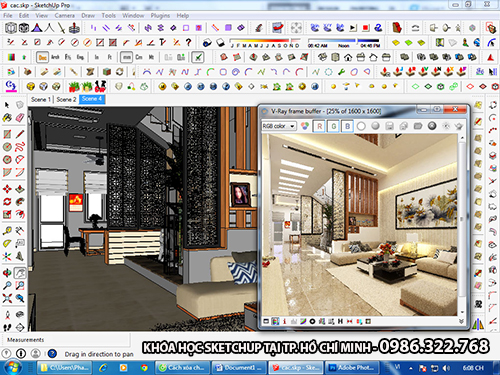
Task: Open the Plugins menu
Action: (160, 16)
